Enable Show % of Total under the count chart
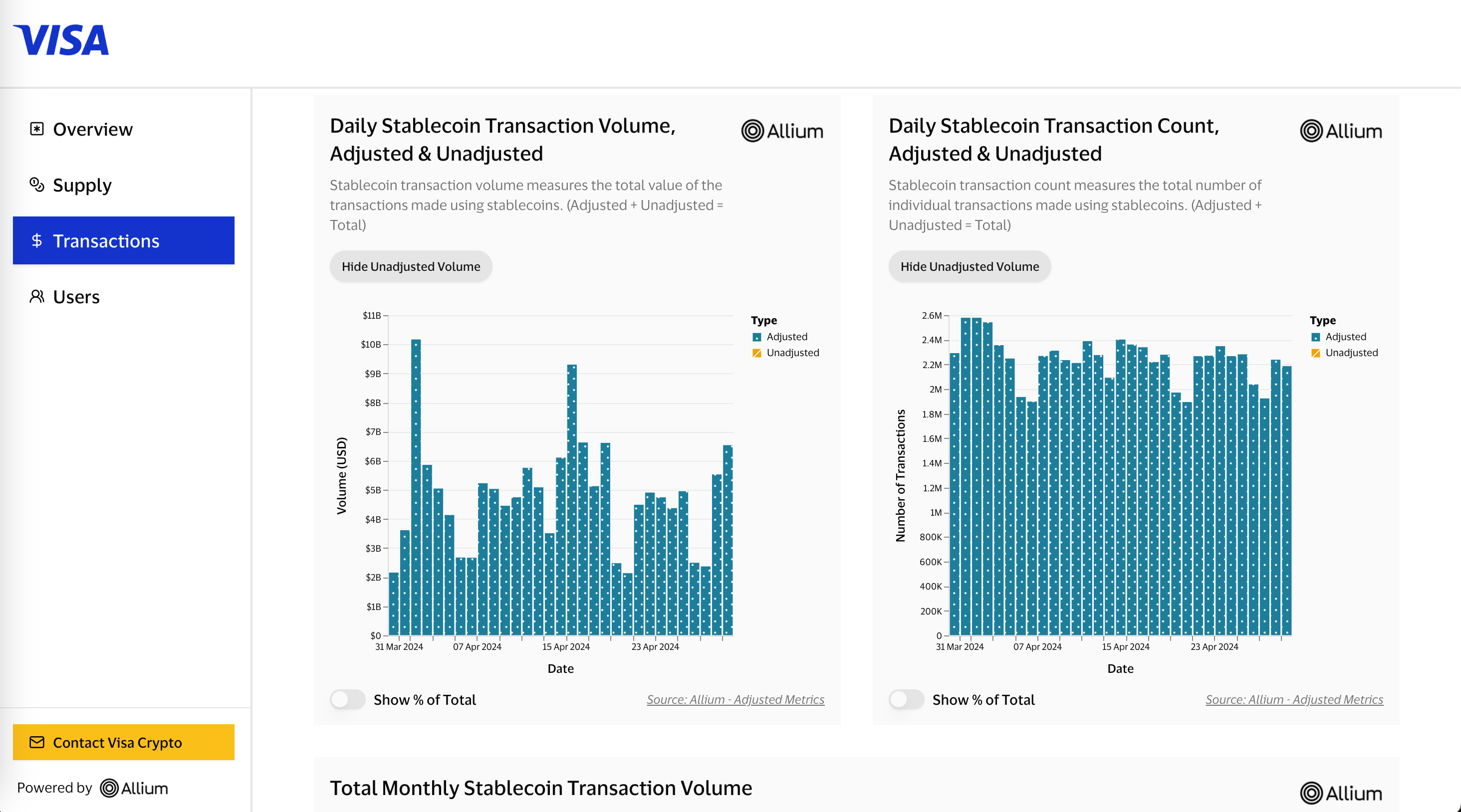 point(906,699)
